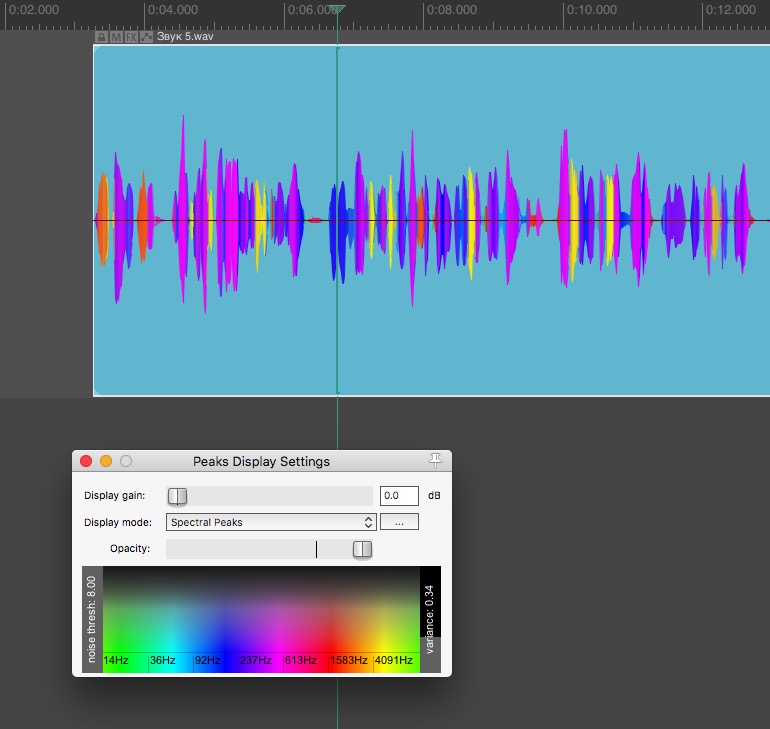This screenshot has height=729, width=770.
Task: Mute the Звук 5.wav item
Action: pos(116,37)
